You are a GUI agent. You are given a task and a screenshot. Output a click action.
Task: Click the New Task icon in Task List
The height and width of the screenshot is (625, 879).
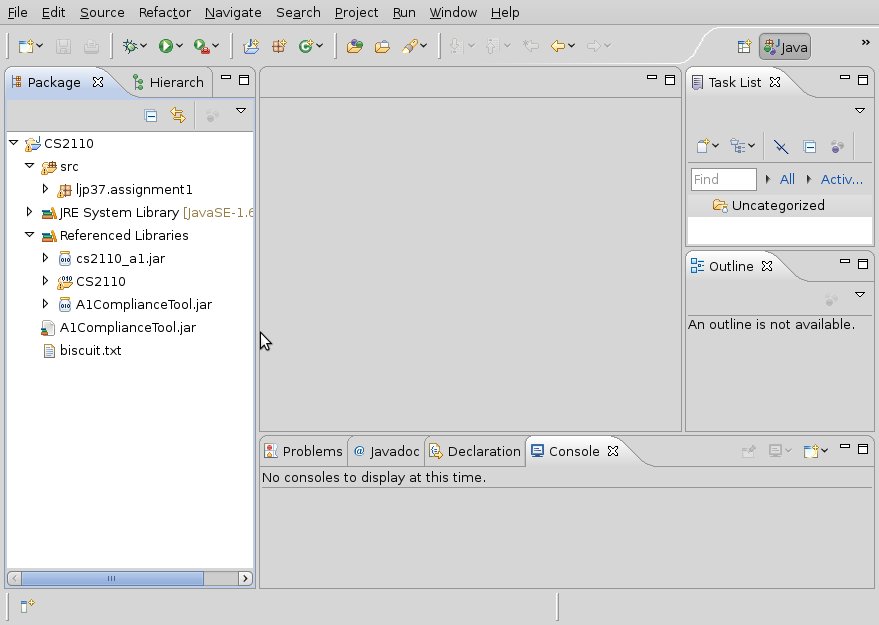[x=704, y=146]
